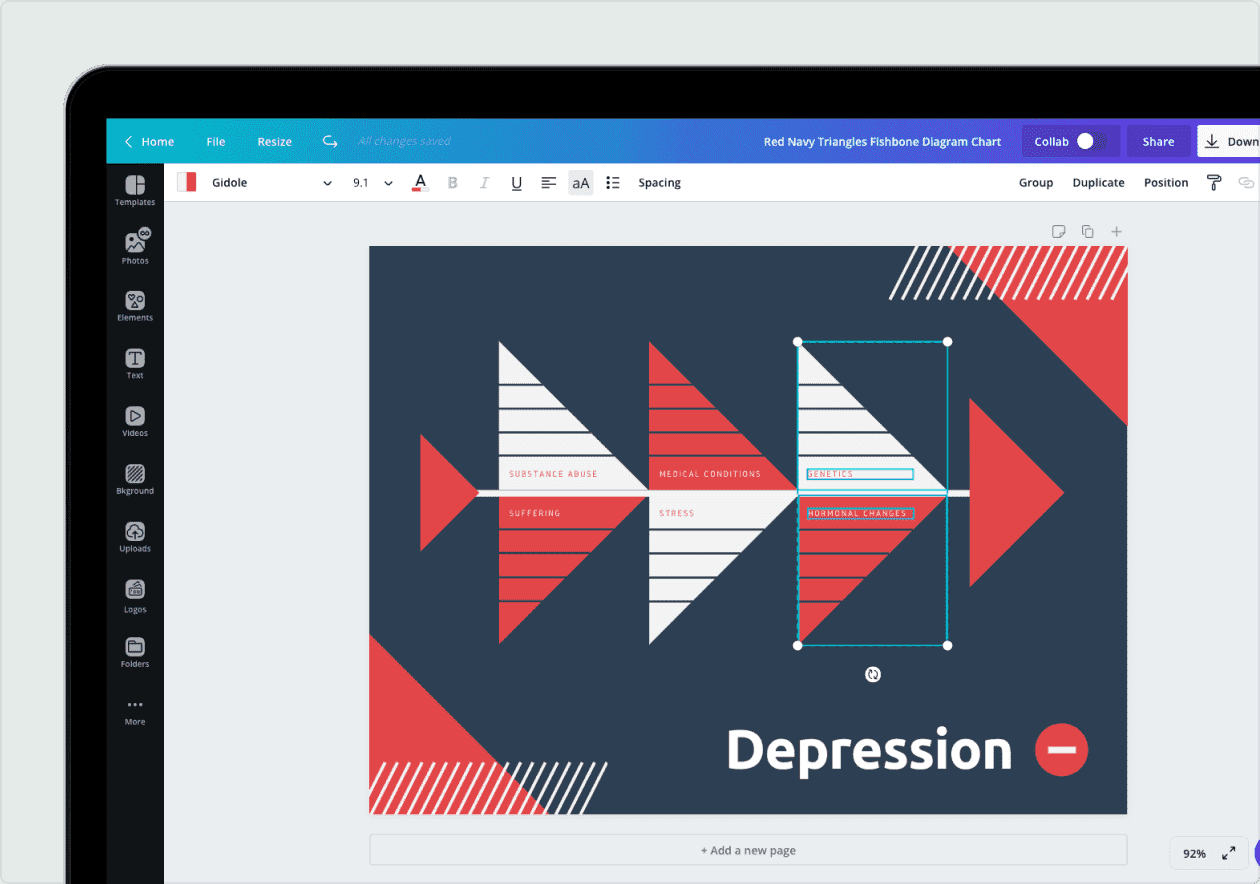
Task: Toggle uppercase aA text formatting
Action: [580, 183]
